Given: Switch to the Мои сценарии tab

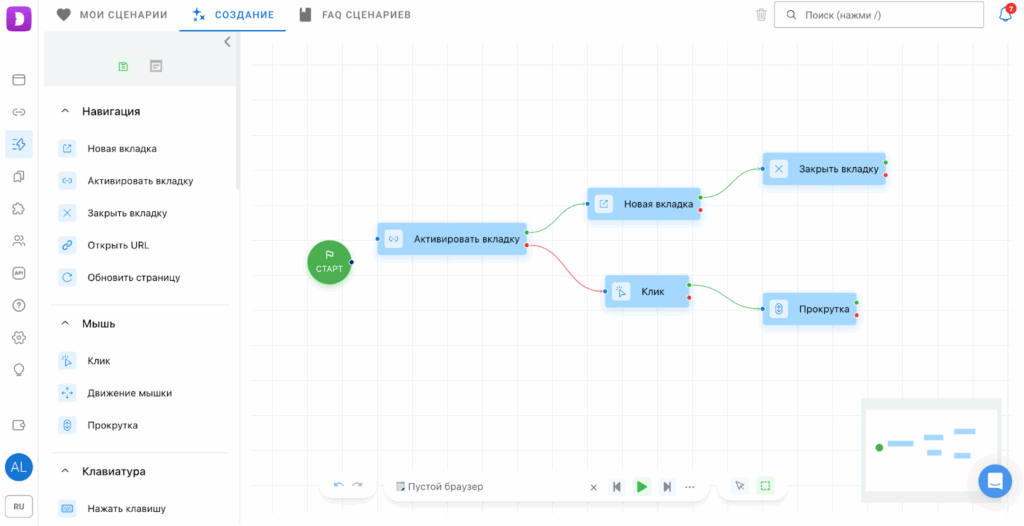Looking at the screenshot, I should coord(112,15).
